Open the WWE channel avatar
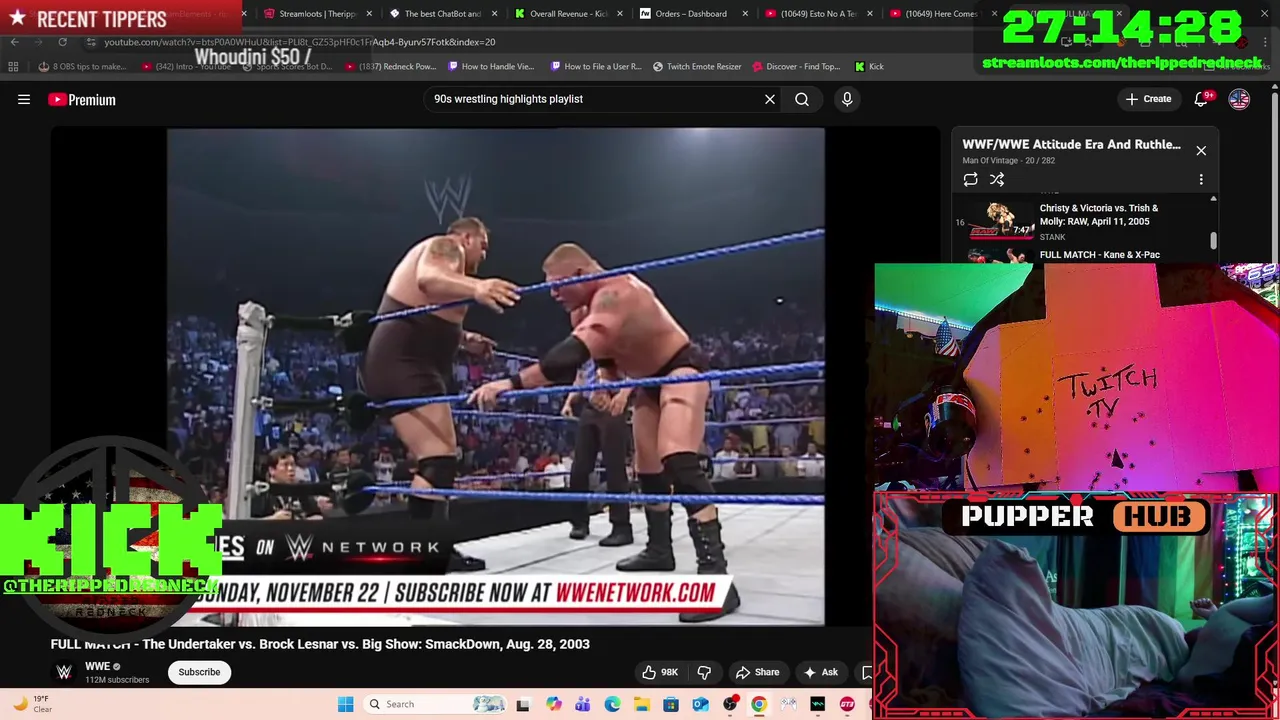1280x720 pixels. click(64, 672)
